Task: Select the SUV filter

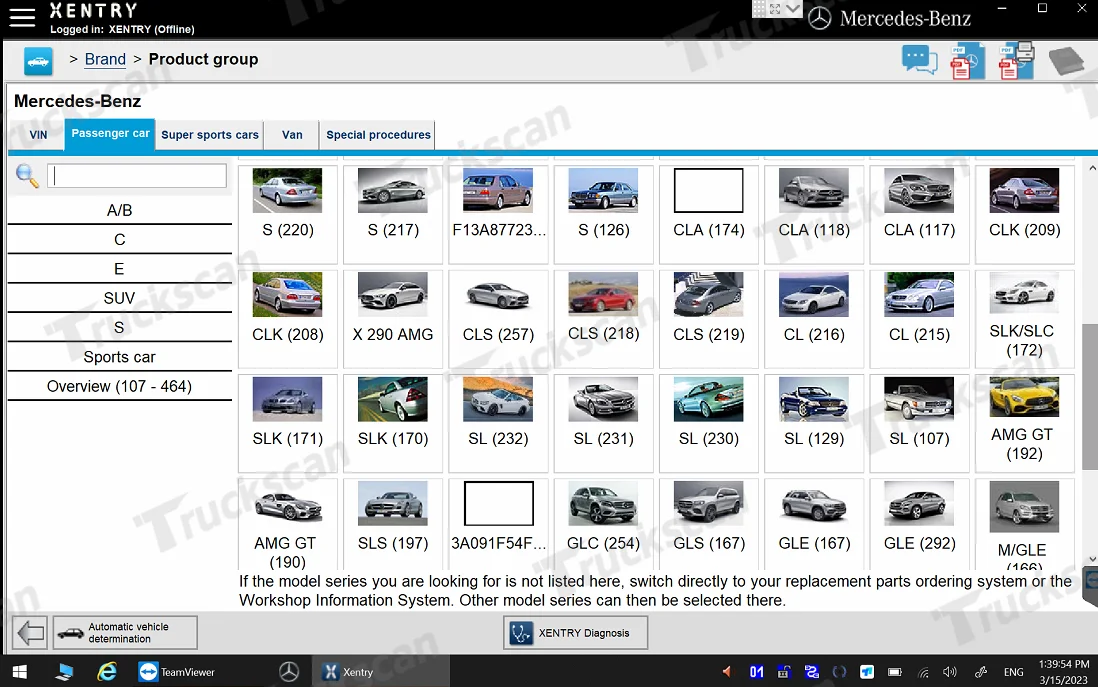Action: click(120, 298)
